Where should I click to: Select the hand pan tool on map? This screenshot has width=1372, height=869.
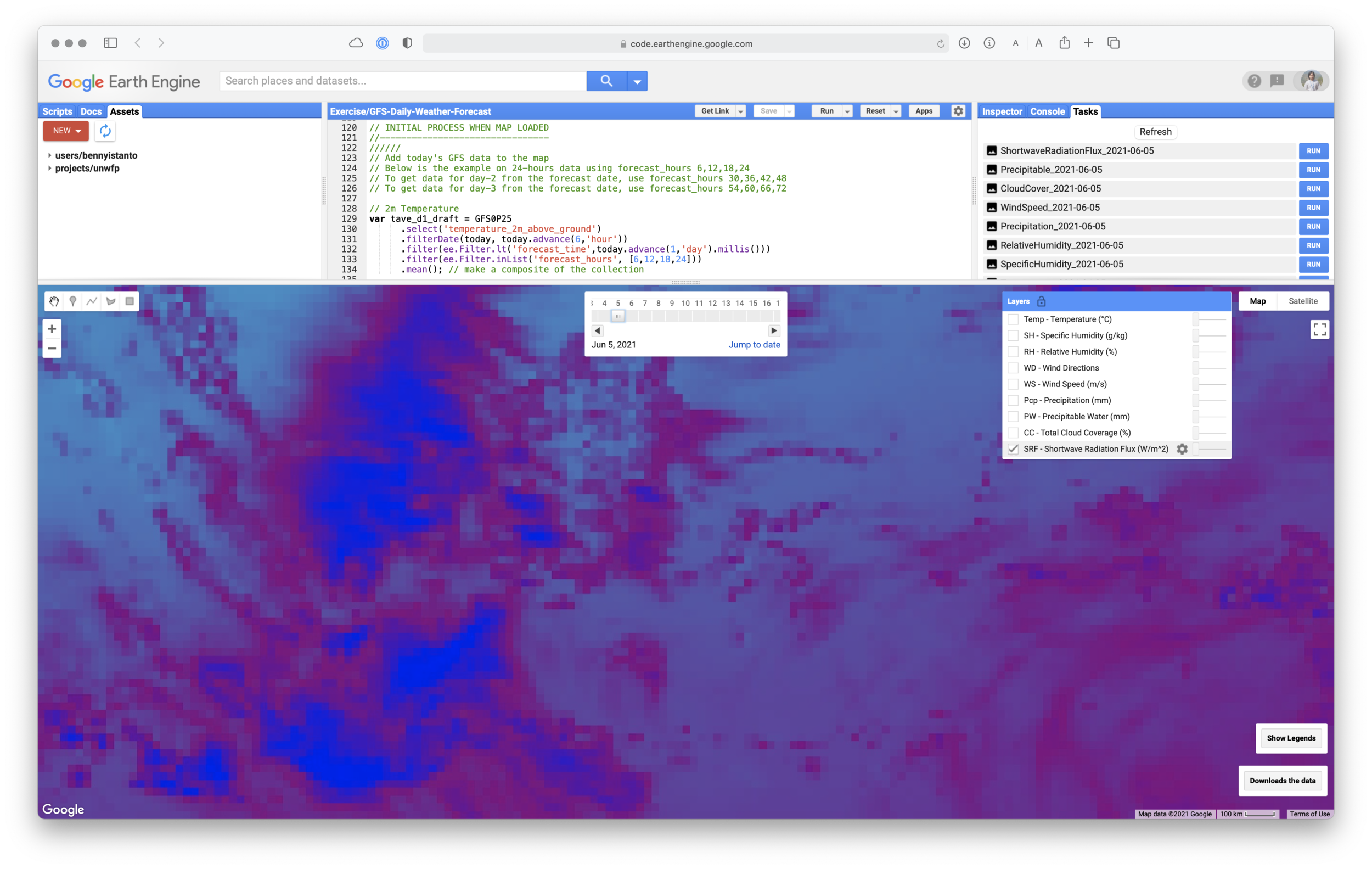click(x=54, y=301)
